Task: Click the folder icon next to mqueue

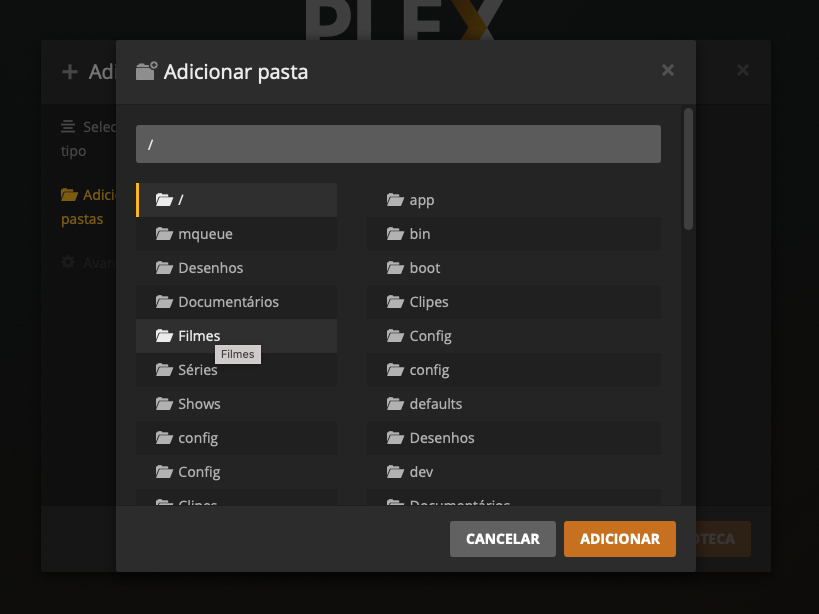Action: click(x=164, y=234)
